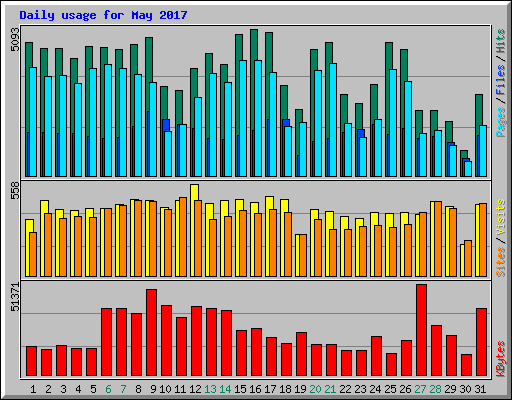Viewport: 512px width, 400px height.
Task: Click green weekend day 6 label
Action: point(108,389)
